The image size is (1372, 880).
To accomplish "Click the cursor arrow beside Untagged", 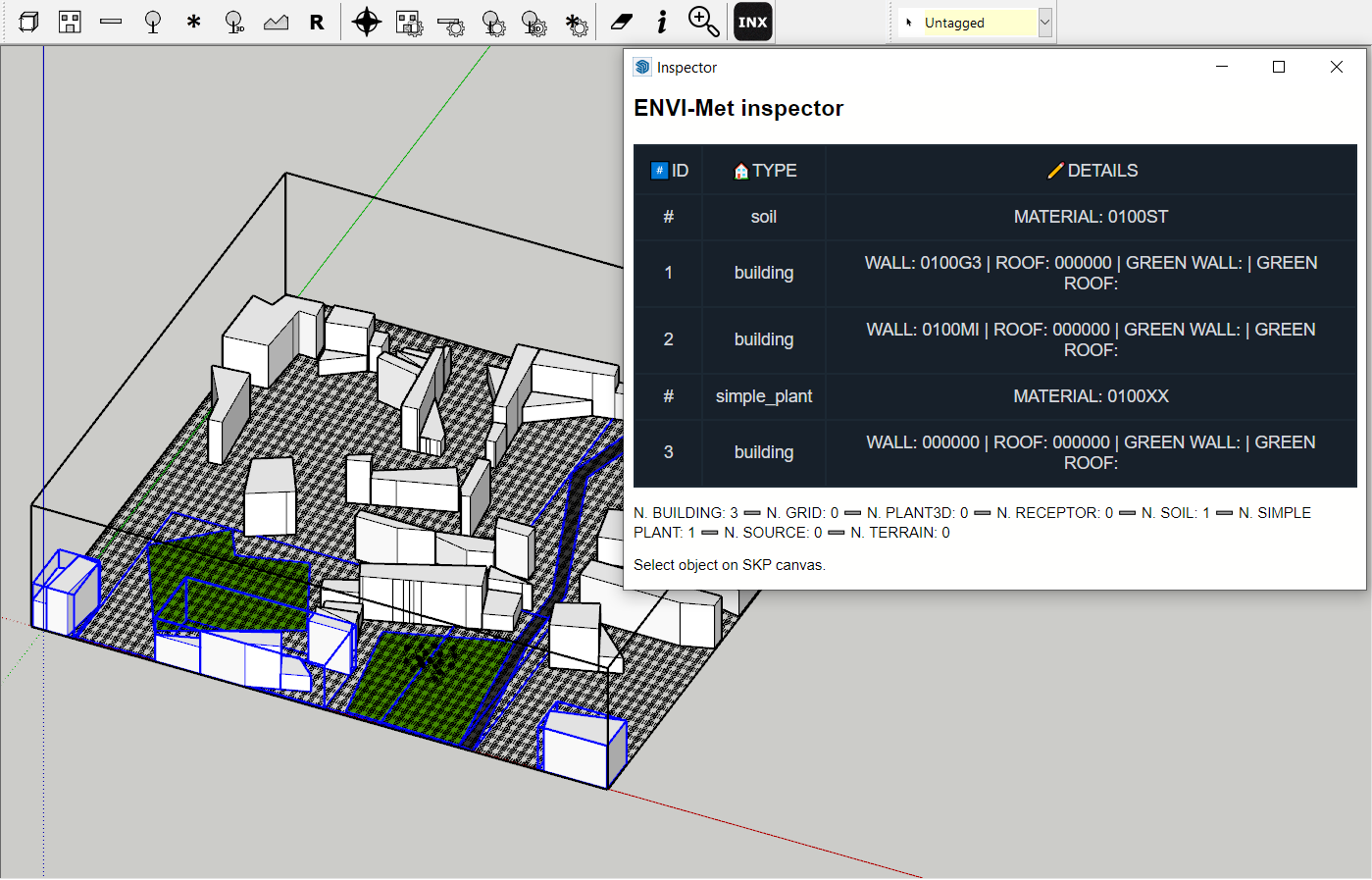I will coord(909,23).
